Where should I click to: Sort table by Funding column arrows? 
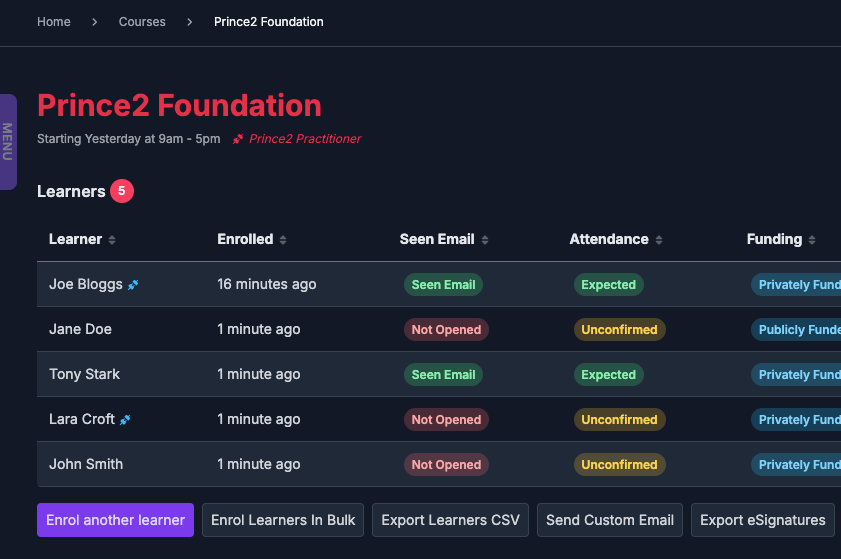click(812, 240)
